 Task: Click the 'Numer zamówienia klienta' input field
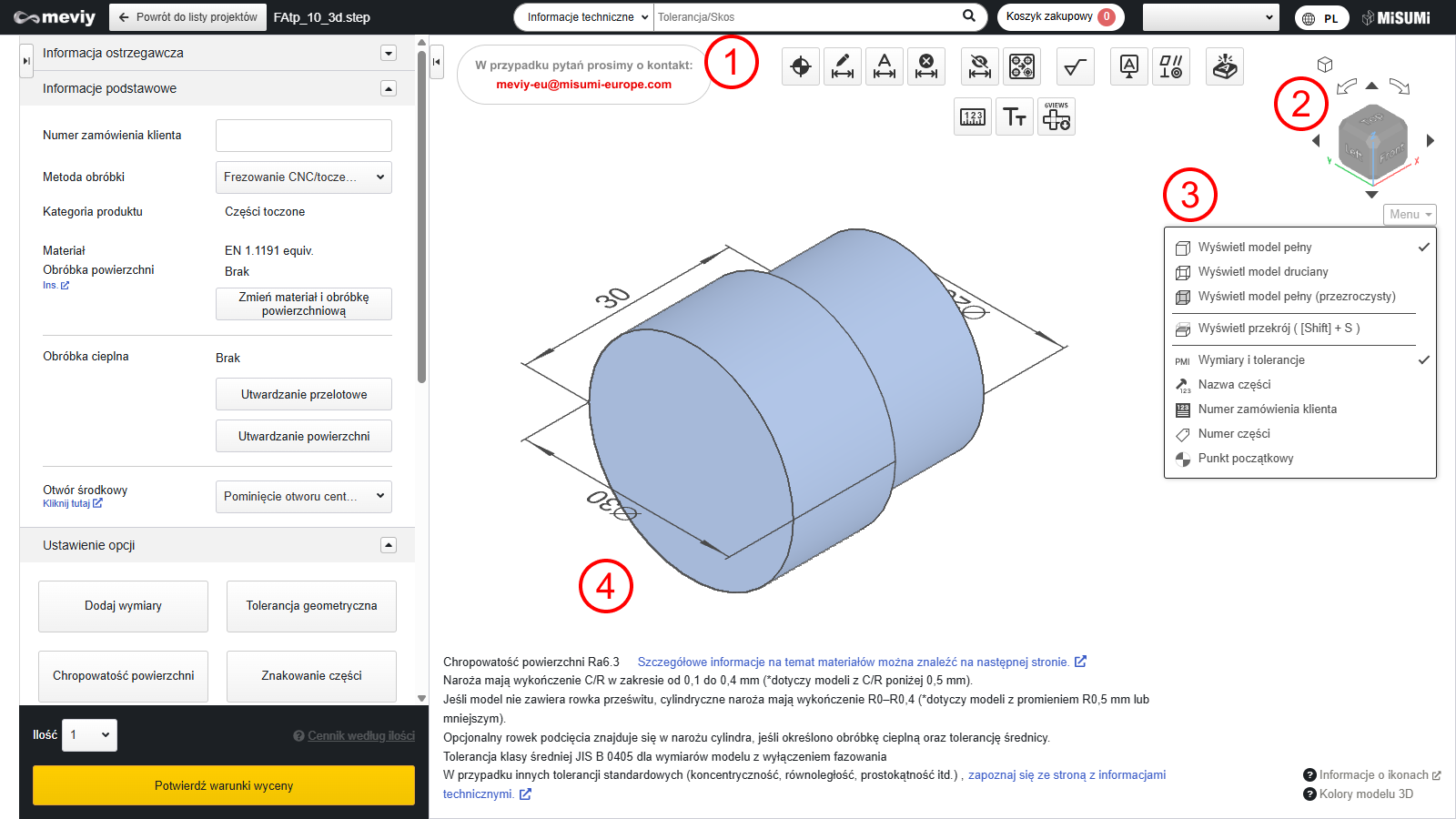click(303, 136)
